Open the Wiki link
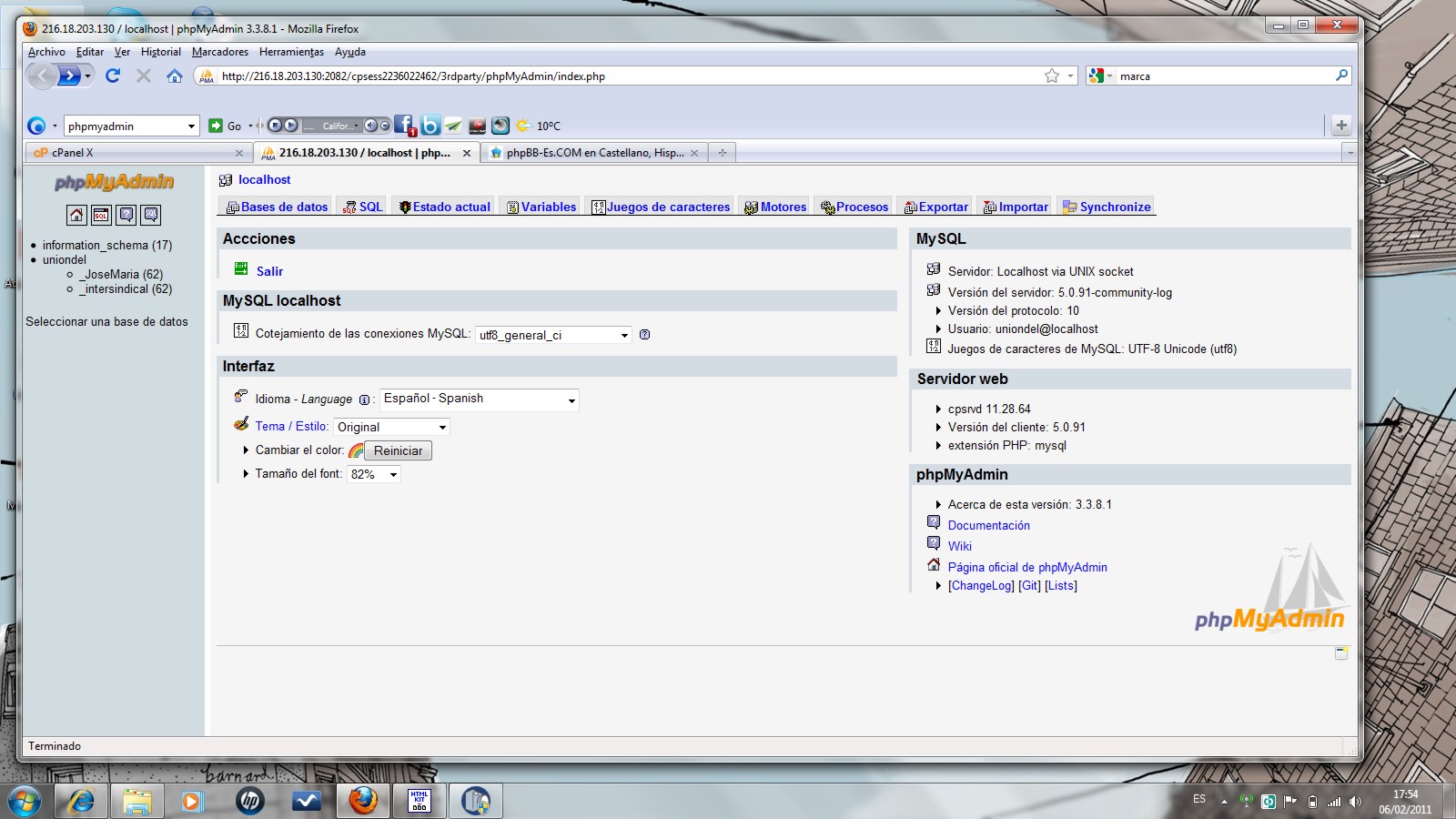The image size is (1456, 819). tap(960, 546)
